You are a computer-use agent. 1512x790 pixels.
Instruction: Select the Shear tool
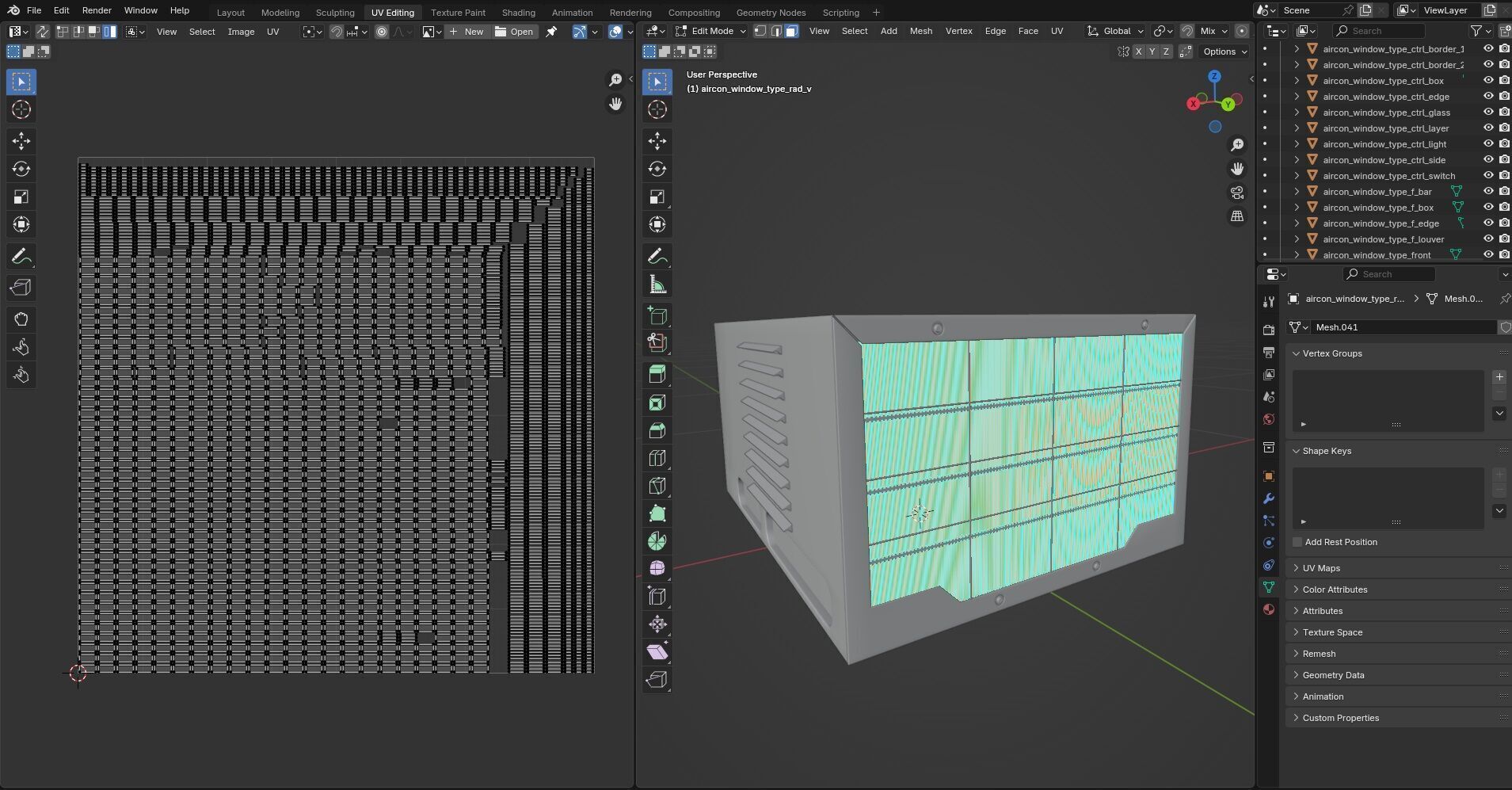click(657, 651)
